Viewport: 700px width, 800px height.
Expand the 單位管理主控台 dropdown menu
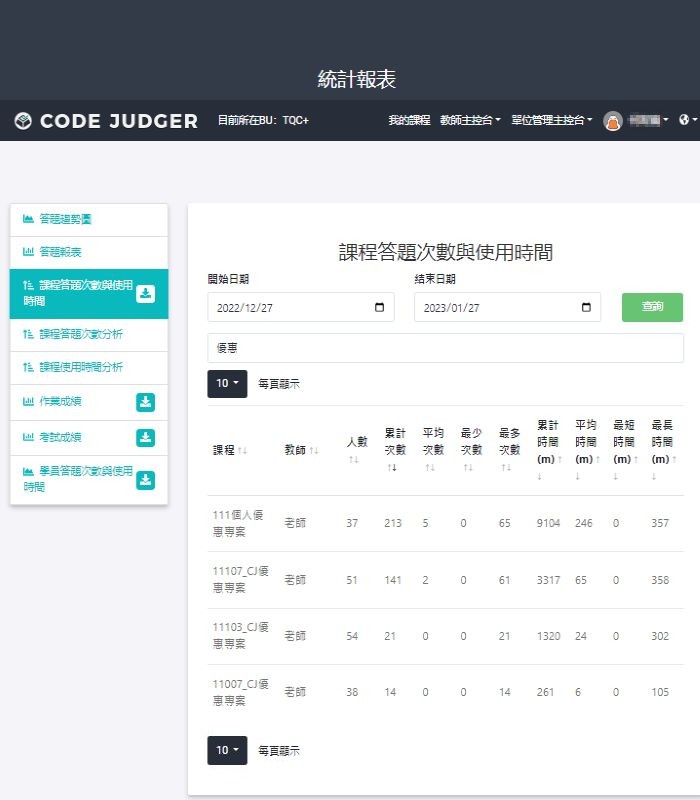point(551,121)
